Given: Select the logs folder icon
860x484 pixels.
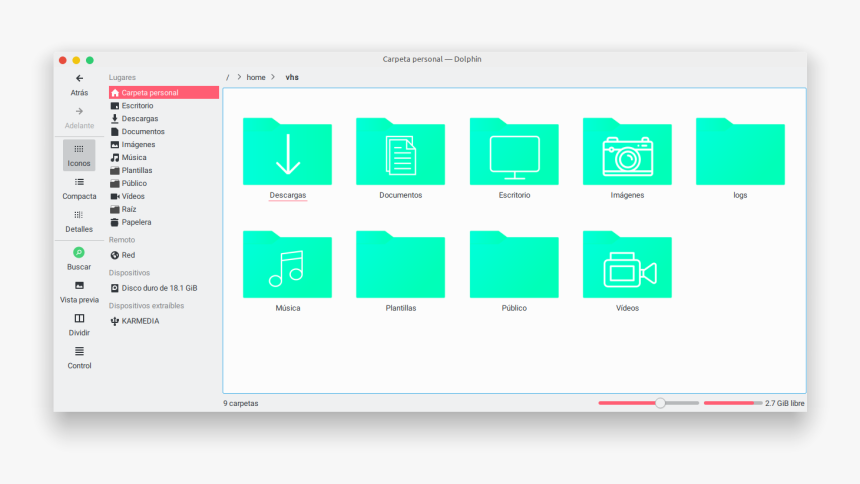Looking at the screenshot, I should tap(740, 151).
